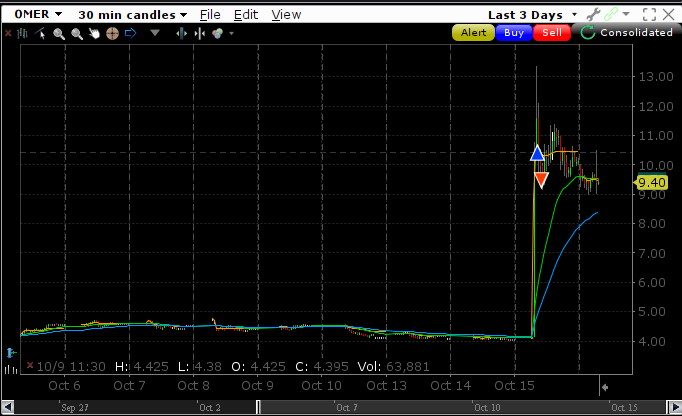This screenshot has width=682, height=416.
Task: Click the blue Buy button
Action: [x=514, y=33]
